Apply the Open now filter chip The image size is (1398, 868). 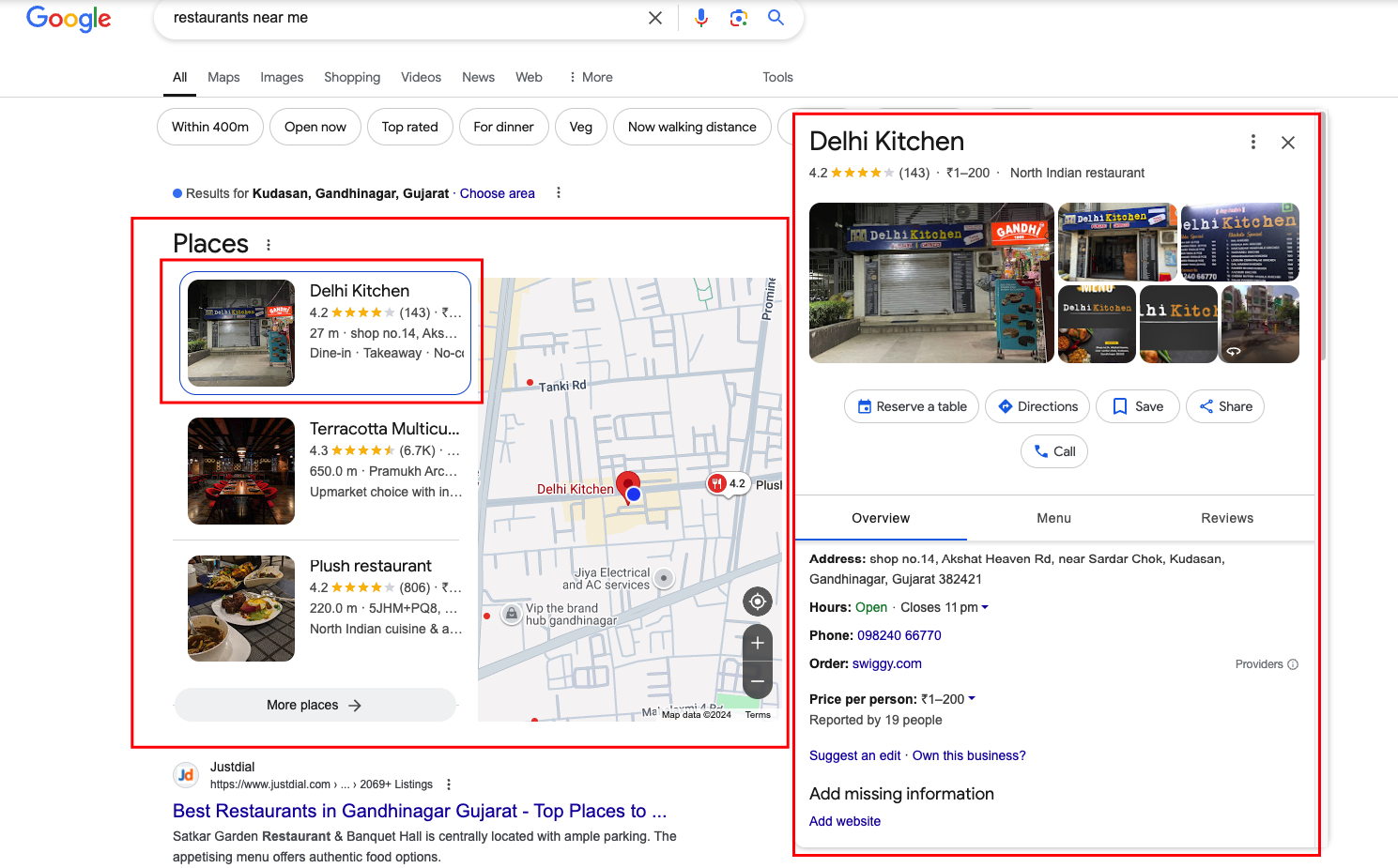(x=315, y=127)
